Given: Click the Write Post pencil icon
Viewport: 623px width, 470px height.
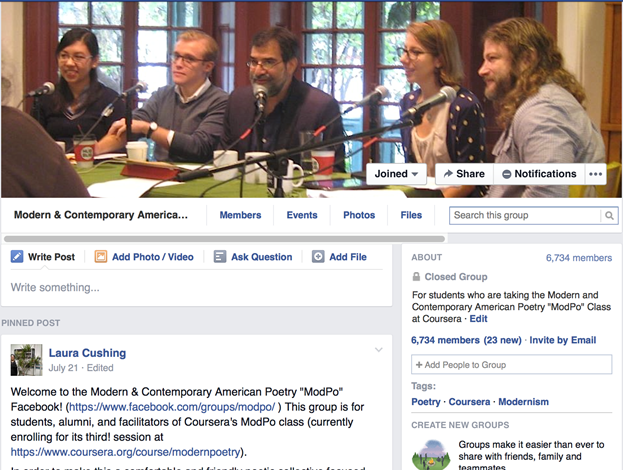Looking at the screenshot, I should (x=17, y=257).
